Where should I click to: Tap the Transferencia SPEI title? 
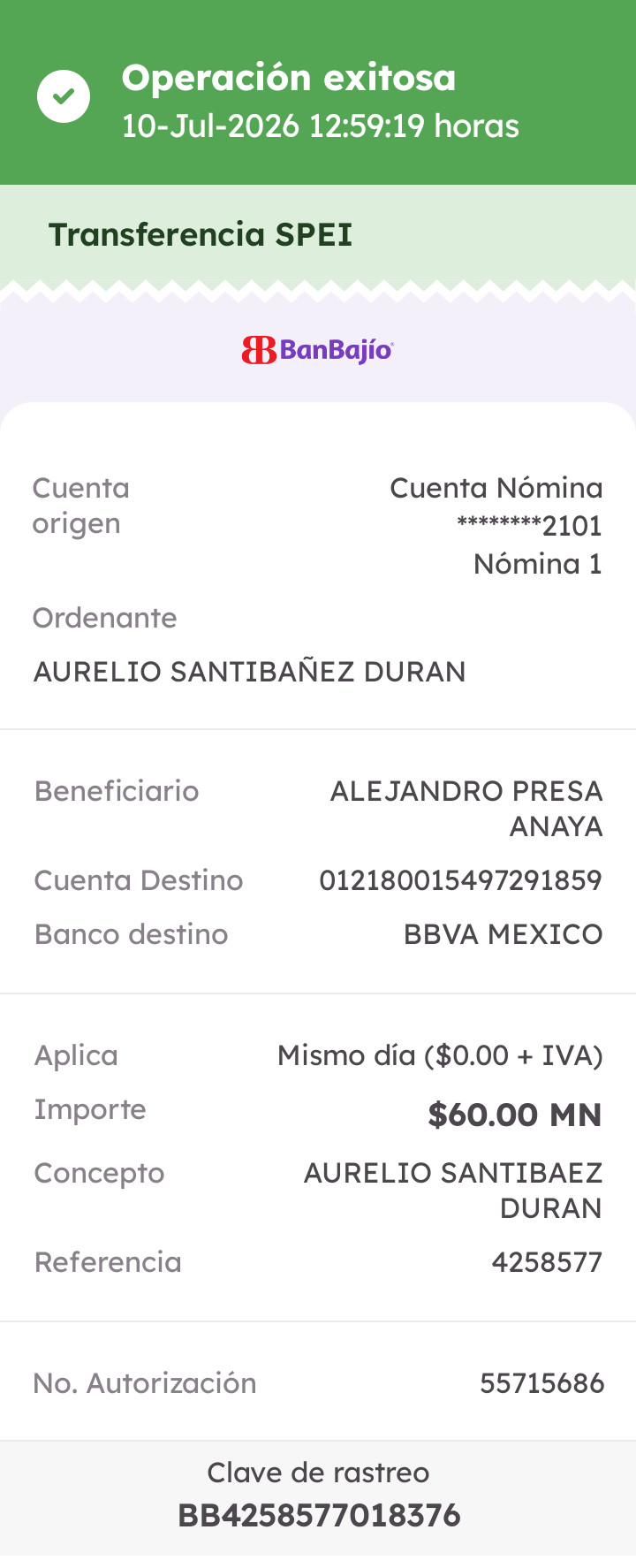point(201,234)
